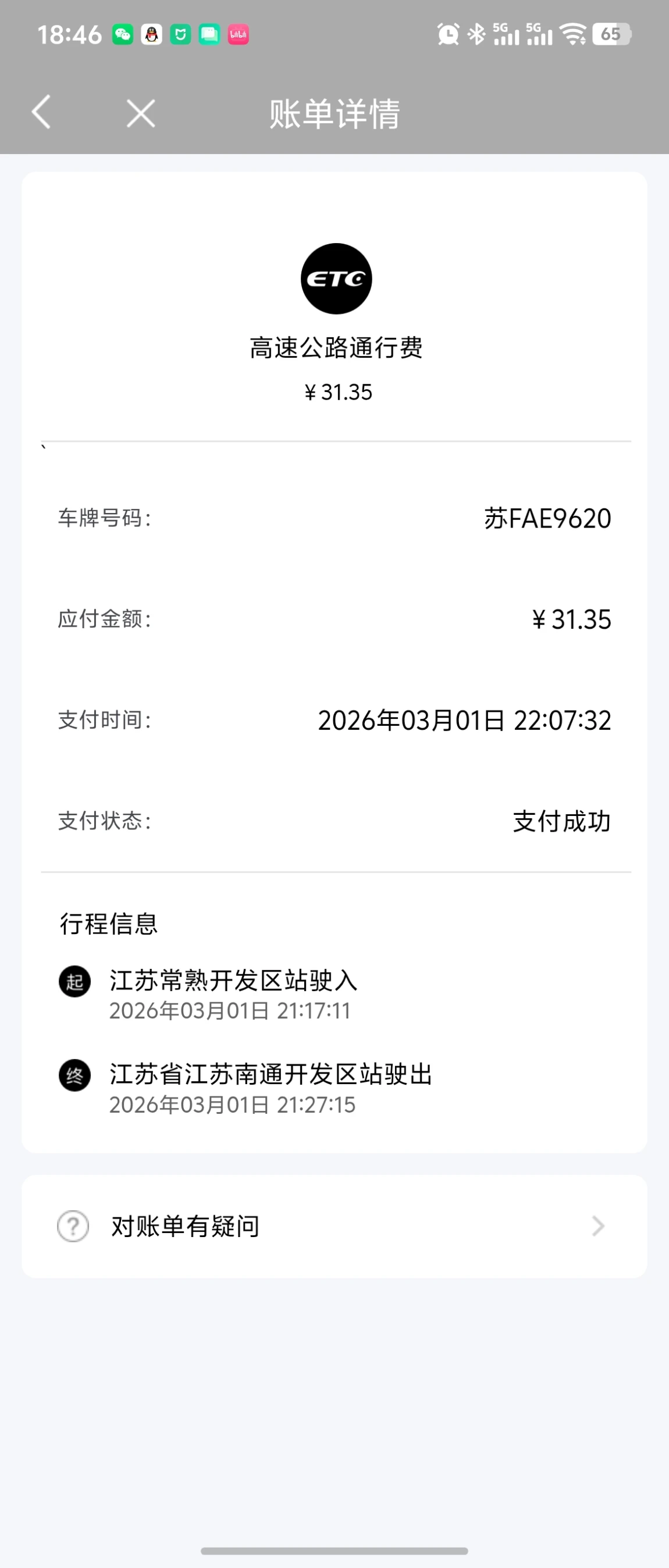Tap the bilibili notification icon

pos(238,35)
